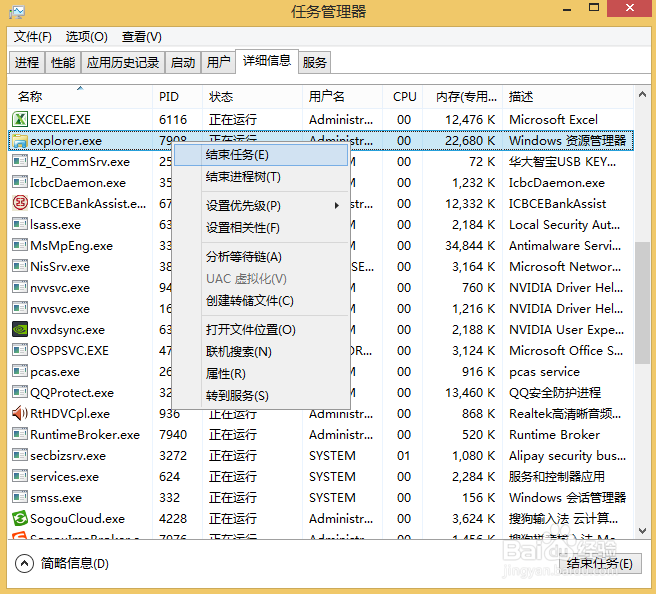Screen dimensions: 656x594
Task: Click the services.exe process icon
Action: coord(20,476)
